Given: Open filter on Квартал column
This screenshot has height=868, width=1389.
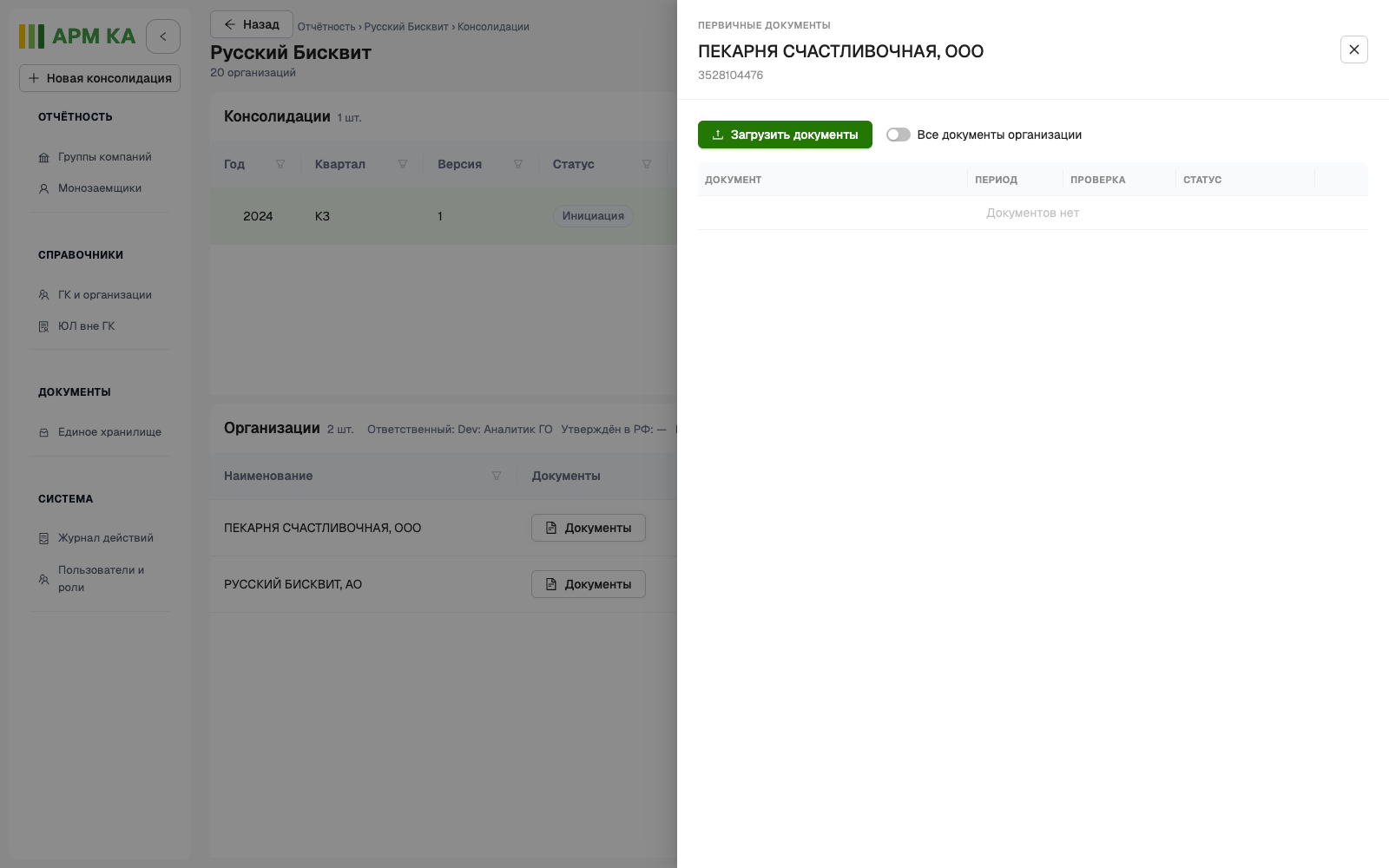Looking at the screenshot, I should click(x=403, y=164).
